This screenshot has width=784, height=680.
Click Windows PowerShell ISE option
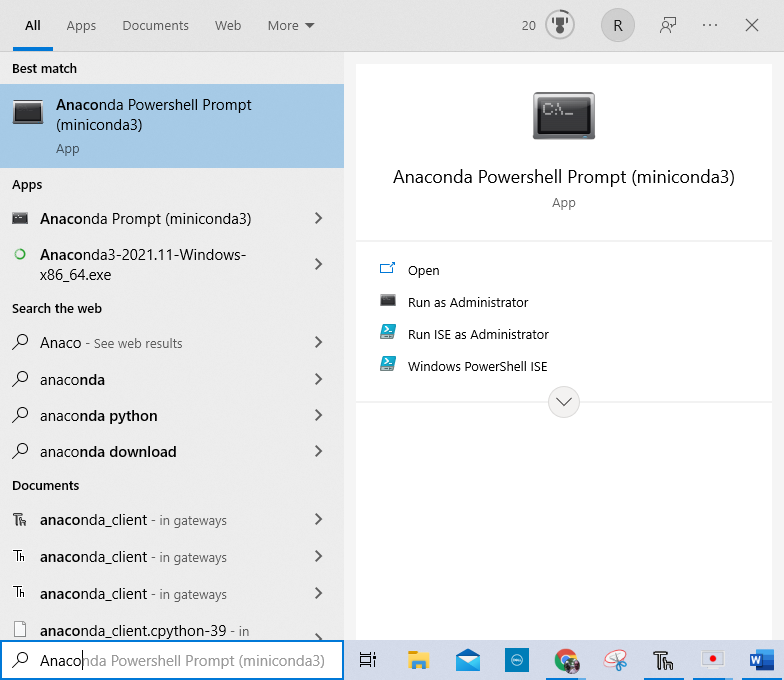point(477,366)
